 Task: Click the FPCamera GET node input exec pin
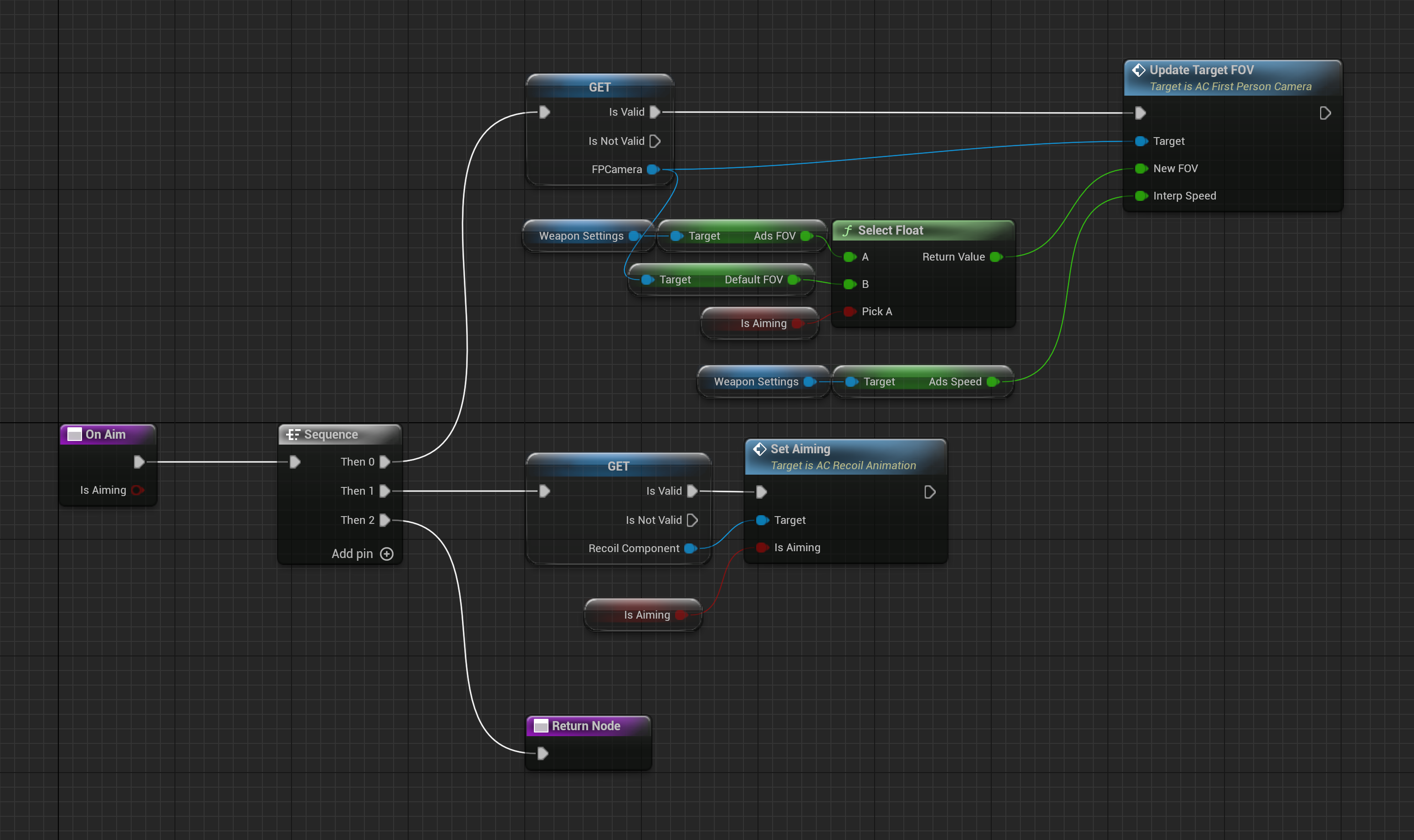(544, 112)
